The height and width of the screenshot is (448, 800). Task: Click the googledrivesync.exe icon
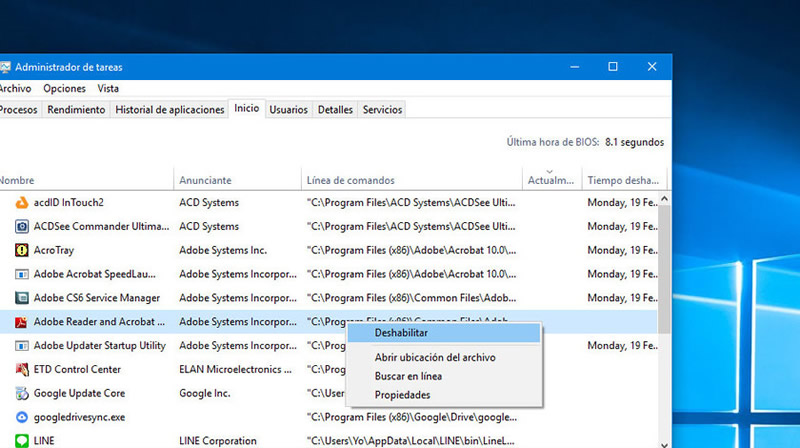21,417
